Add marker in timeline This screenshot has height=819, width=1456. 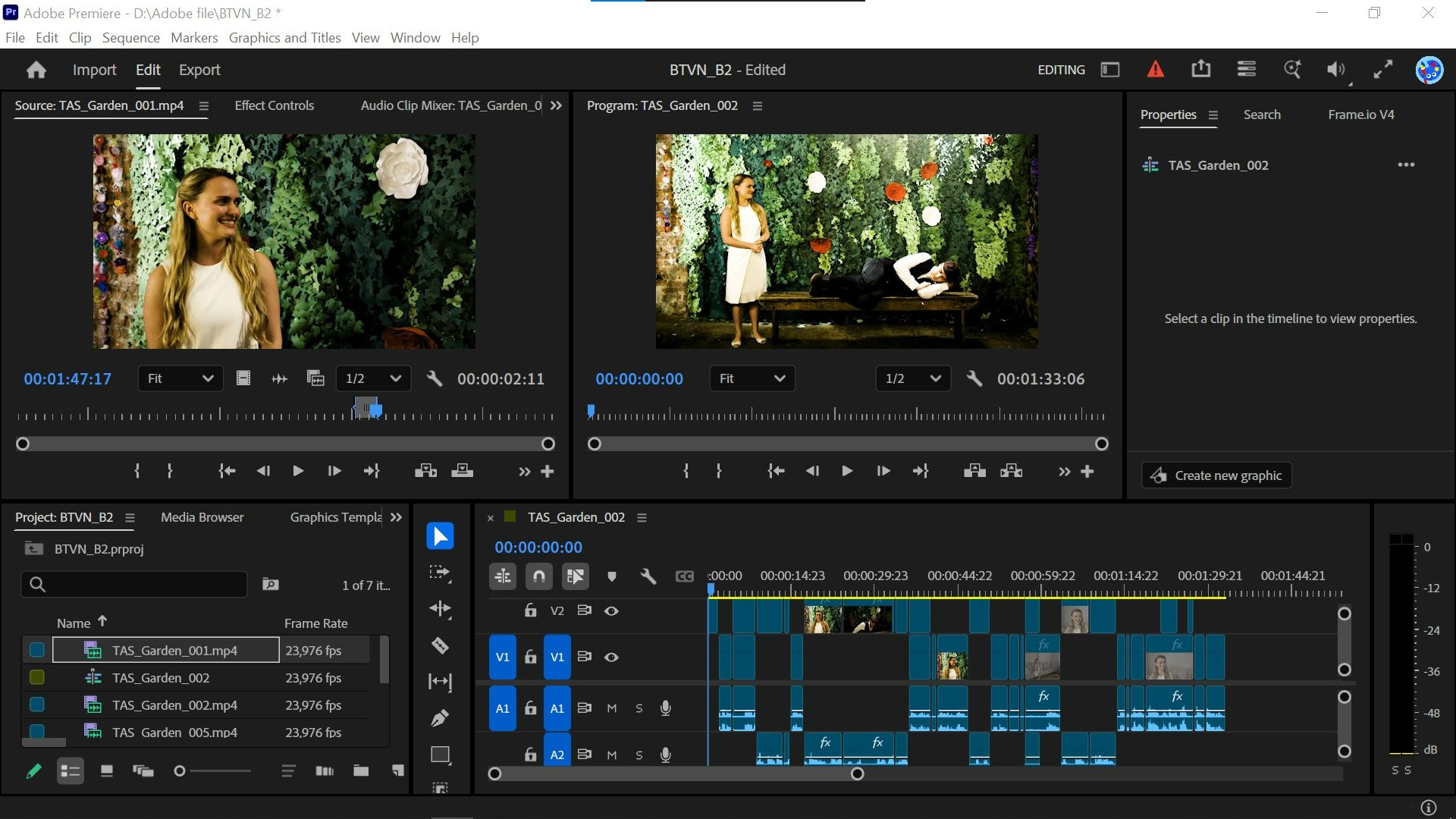(612, 577)
